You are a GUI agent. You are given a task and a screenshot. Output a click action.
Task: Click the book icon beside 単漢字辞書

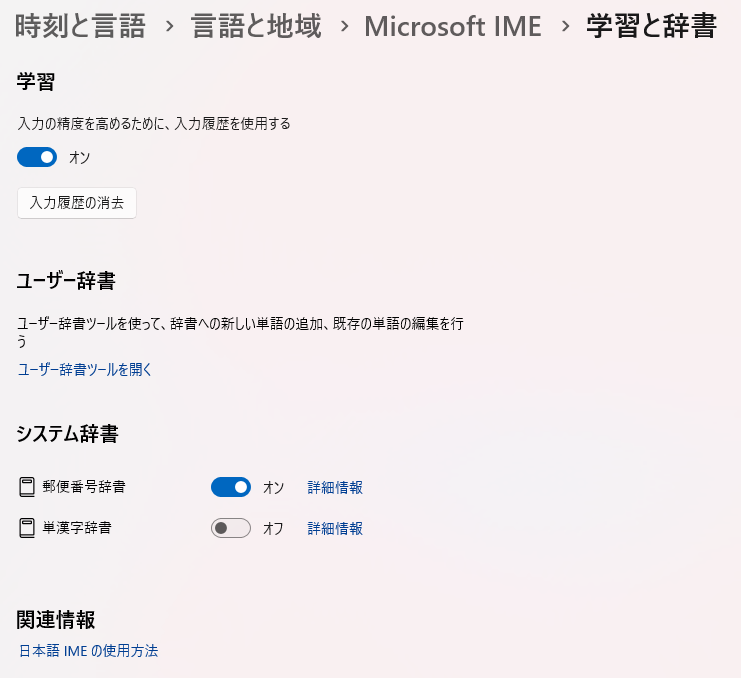(27, 528)
